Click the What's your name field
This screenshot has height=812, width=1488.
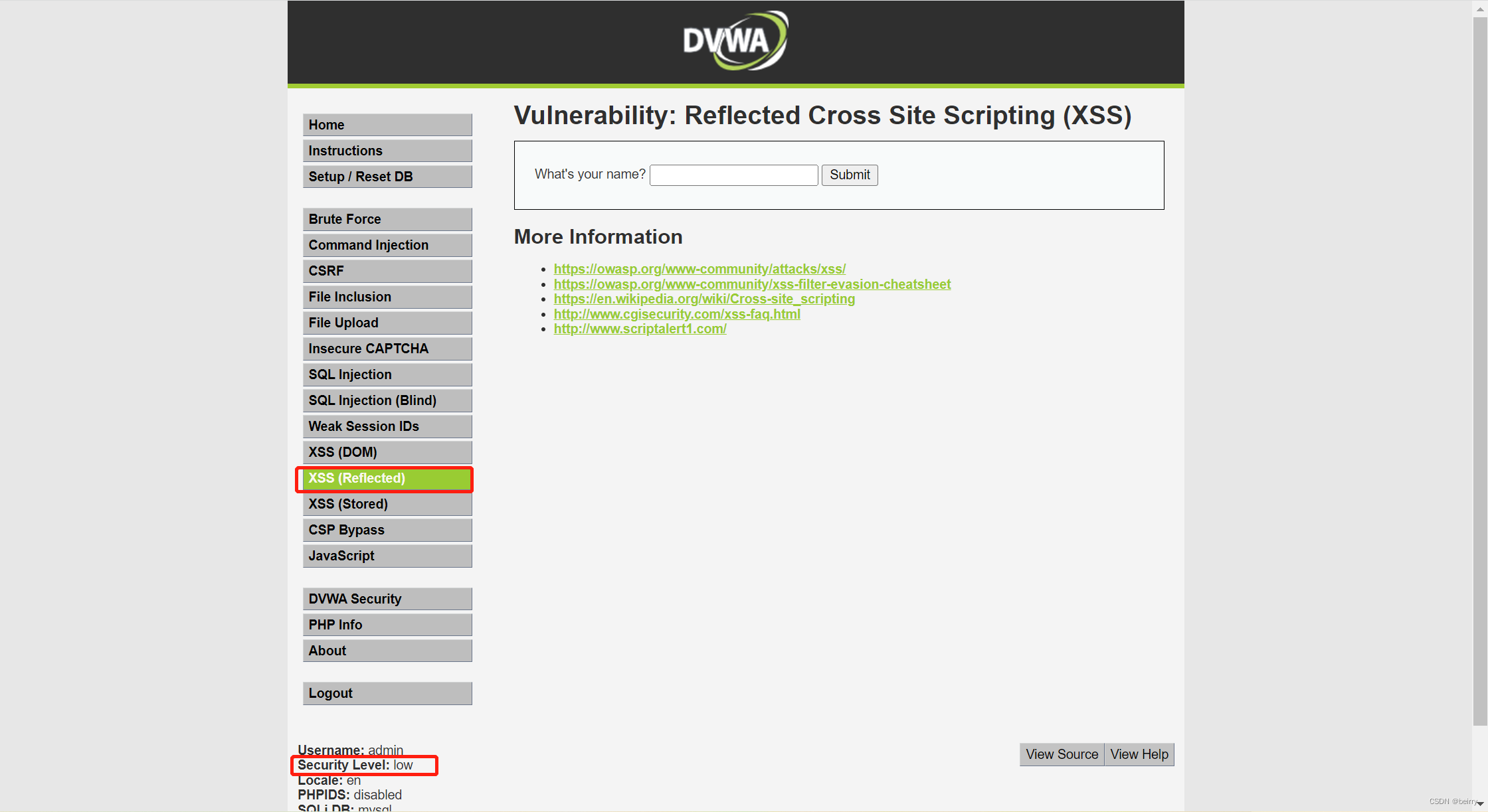(733, 175)
